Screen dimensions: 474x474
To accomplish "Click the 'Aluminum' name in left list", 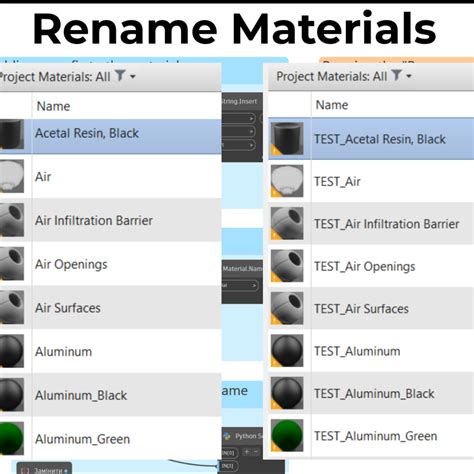I will pyautogui.click(x=63, y=352).
